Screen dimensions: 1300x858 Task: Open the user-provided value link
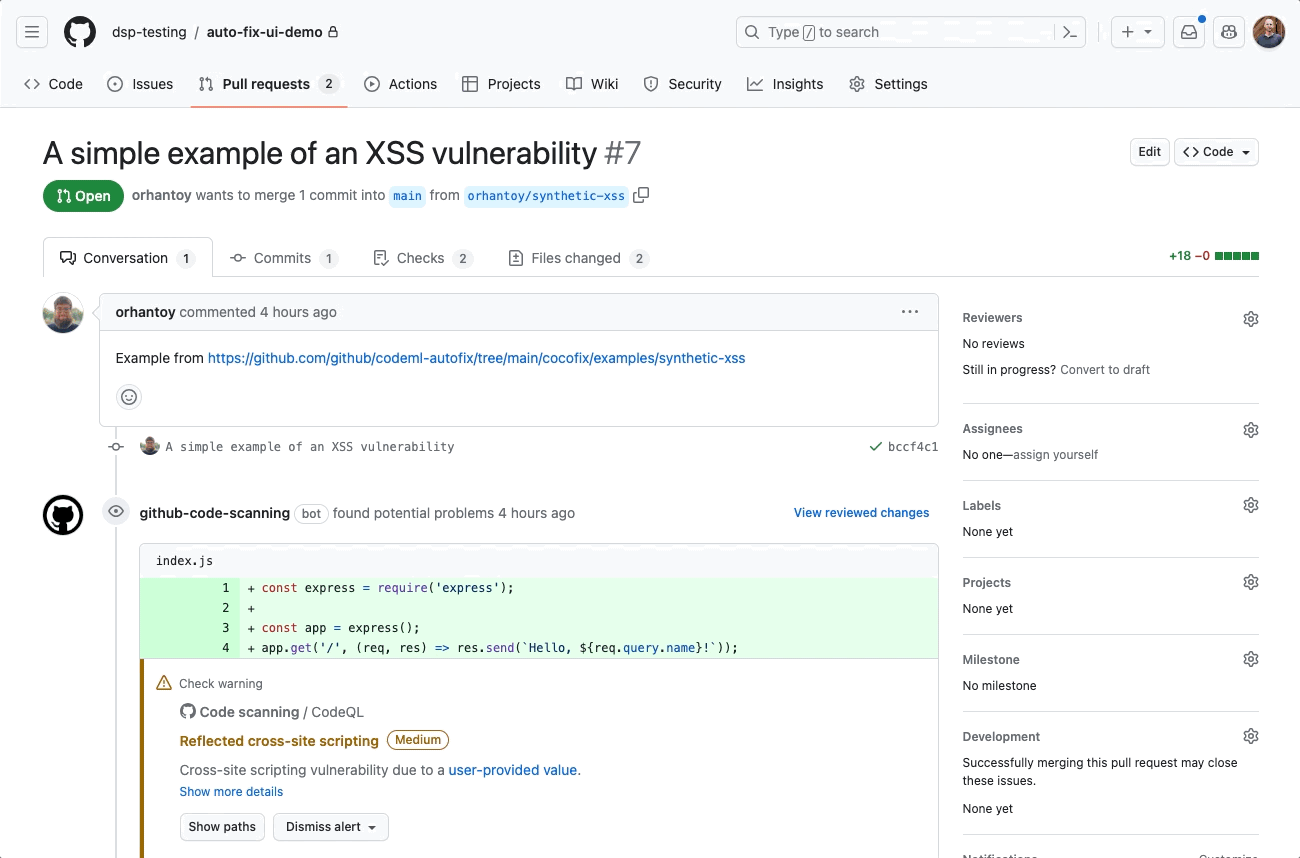[512, 770]
